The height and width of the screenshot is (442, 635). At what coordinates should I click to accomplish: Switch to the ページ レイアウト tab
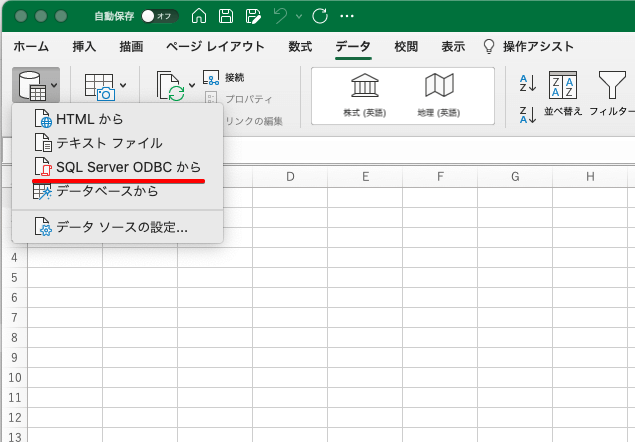(215, 47)
